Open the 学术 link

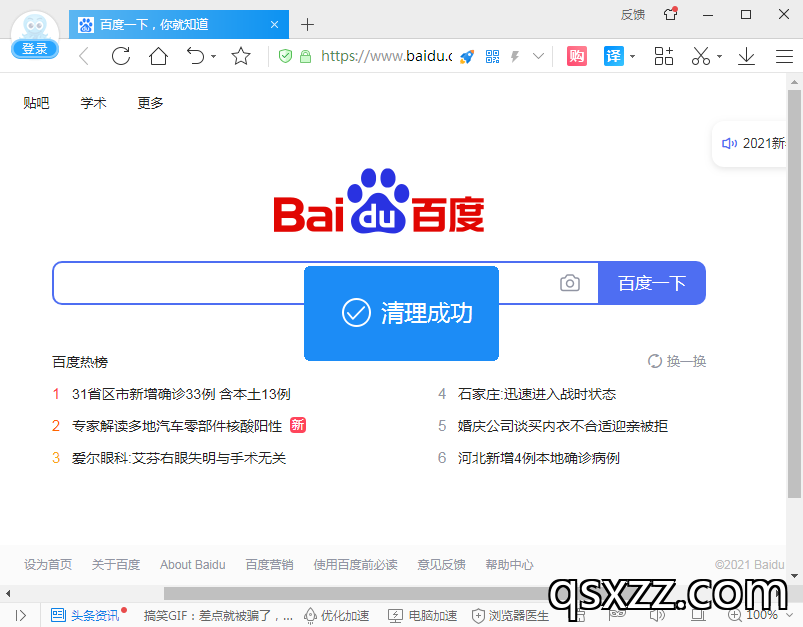tap(93, 103)
